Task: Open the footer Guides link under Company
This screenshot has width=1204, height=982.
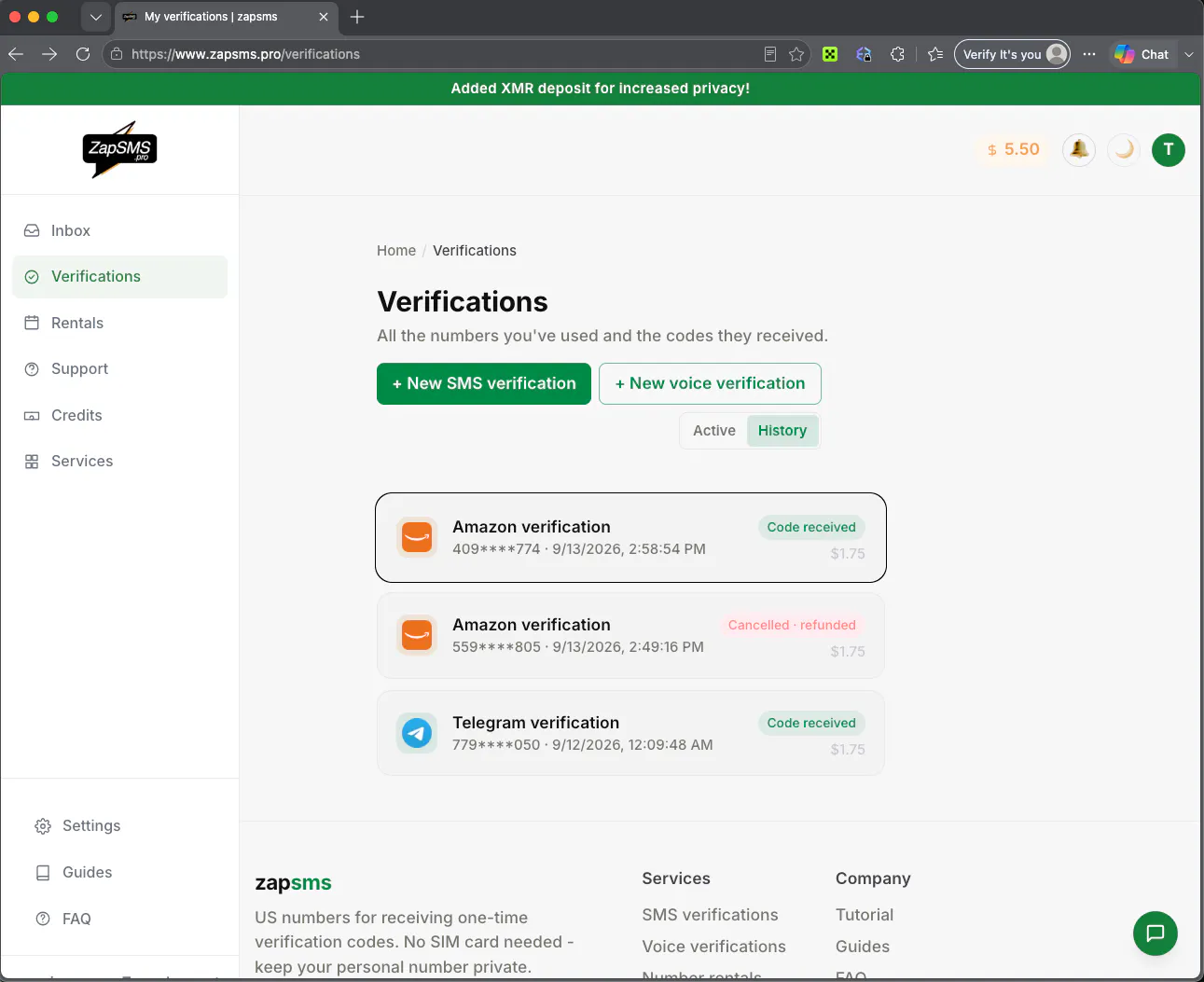Action: (863, 947)
